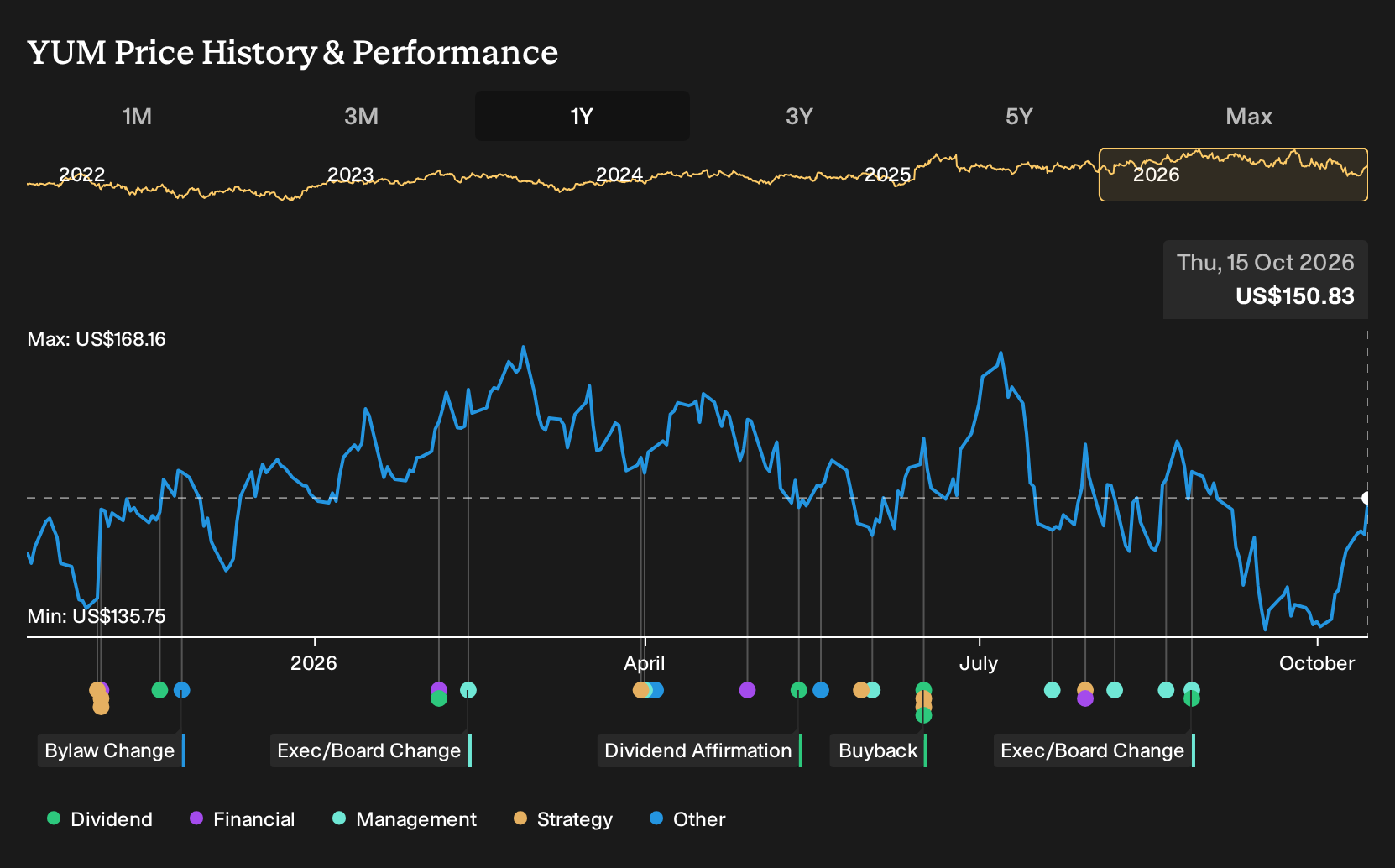Toggle the Dividend legend filter
This screenshot has width=1395, height=868.
click(99, 819)
